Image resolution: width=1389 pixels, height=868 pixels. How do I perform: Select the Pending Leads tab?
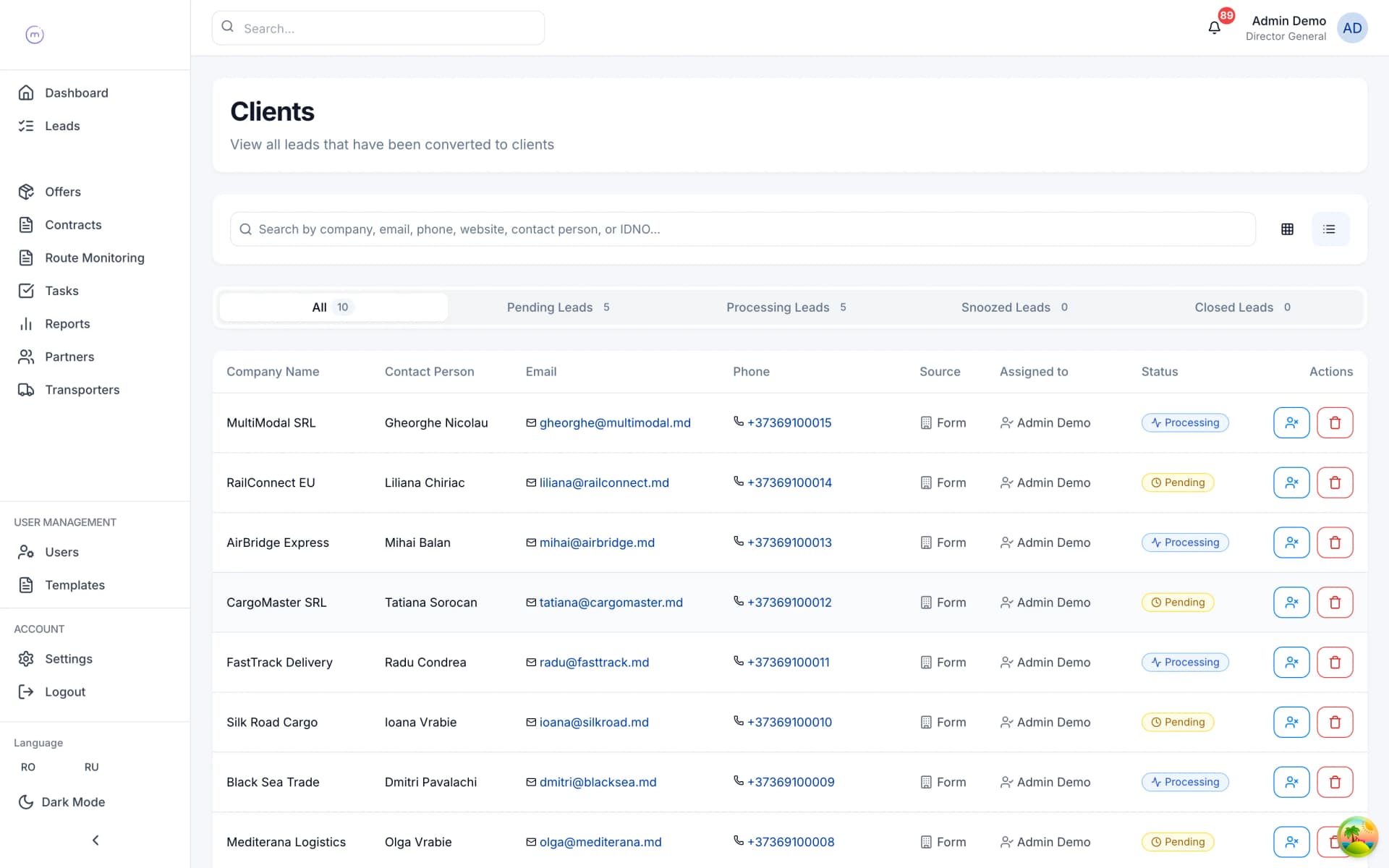558,307
